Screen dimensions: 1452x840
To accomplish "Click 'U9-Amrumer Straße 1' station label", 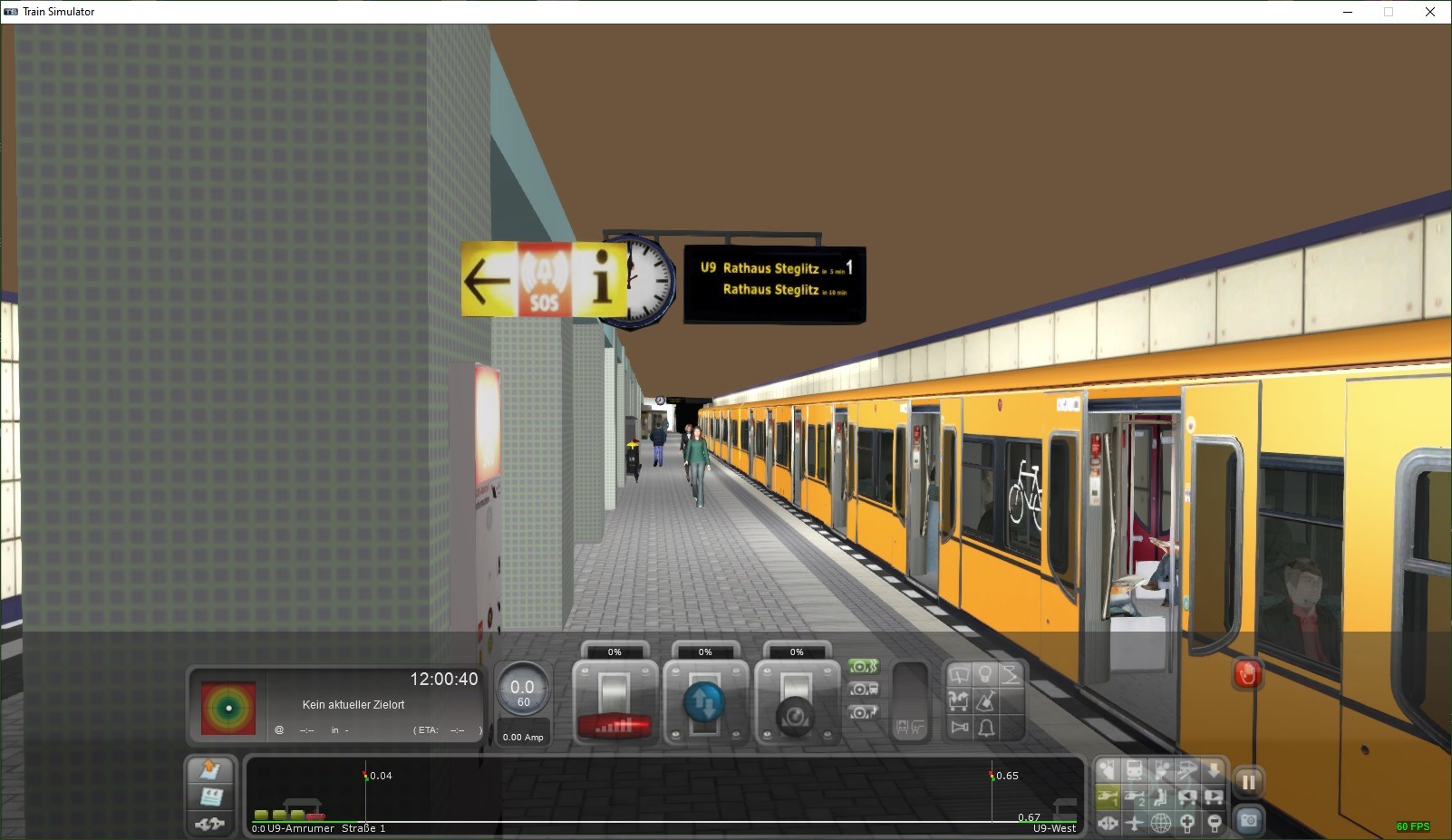I will 326,828.
